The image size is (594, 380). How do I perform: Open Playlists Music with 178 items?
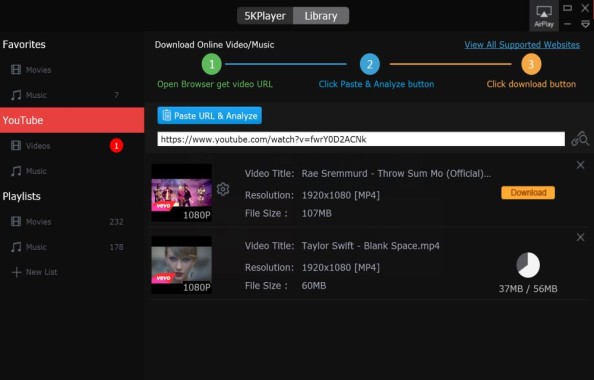[72, 247]
